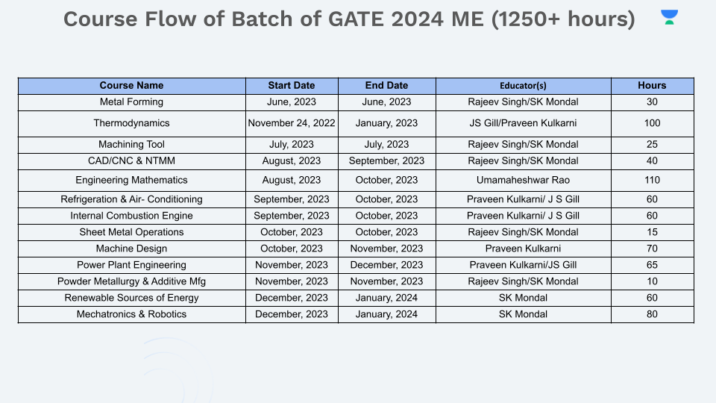Click the Hours column header

(x=652, y=86)
